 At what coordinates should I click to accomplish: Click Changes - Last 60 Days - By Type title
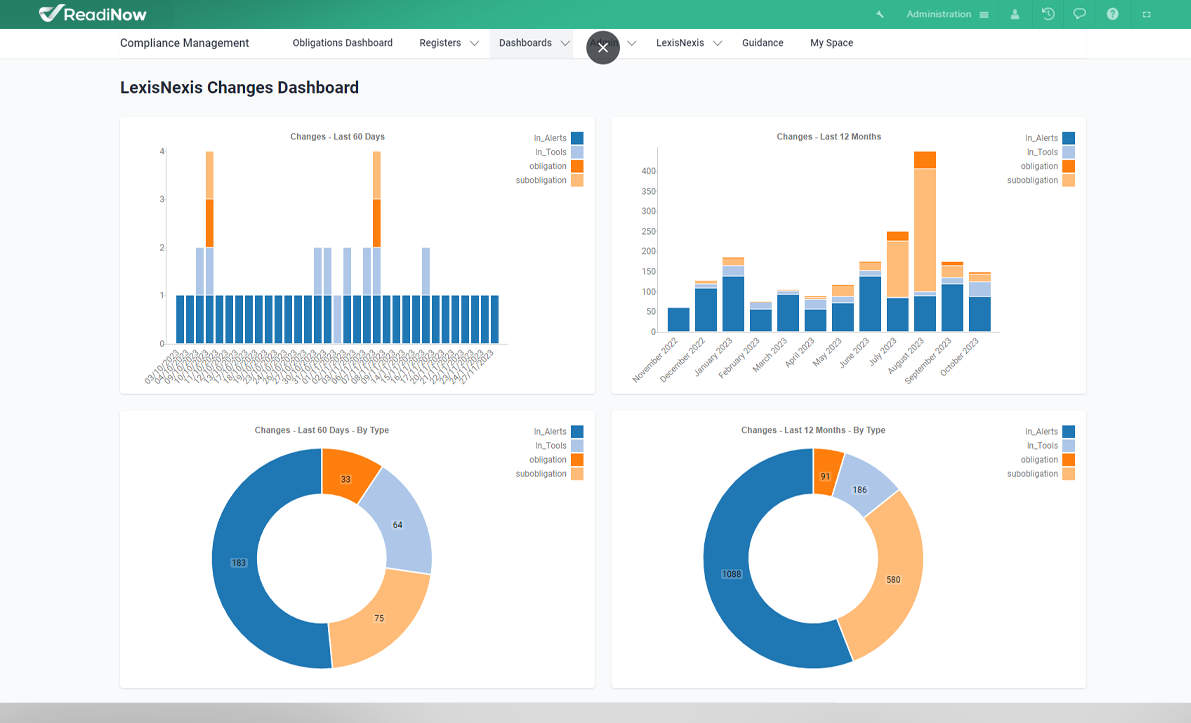[x=321, y=430]
